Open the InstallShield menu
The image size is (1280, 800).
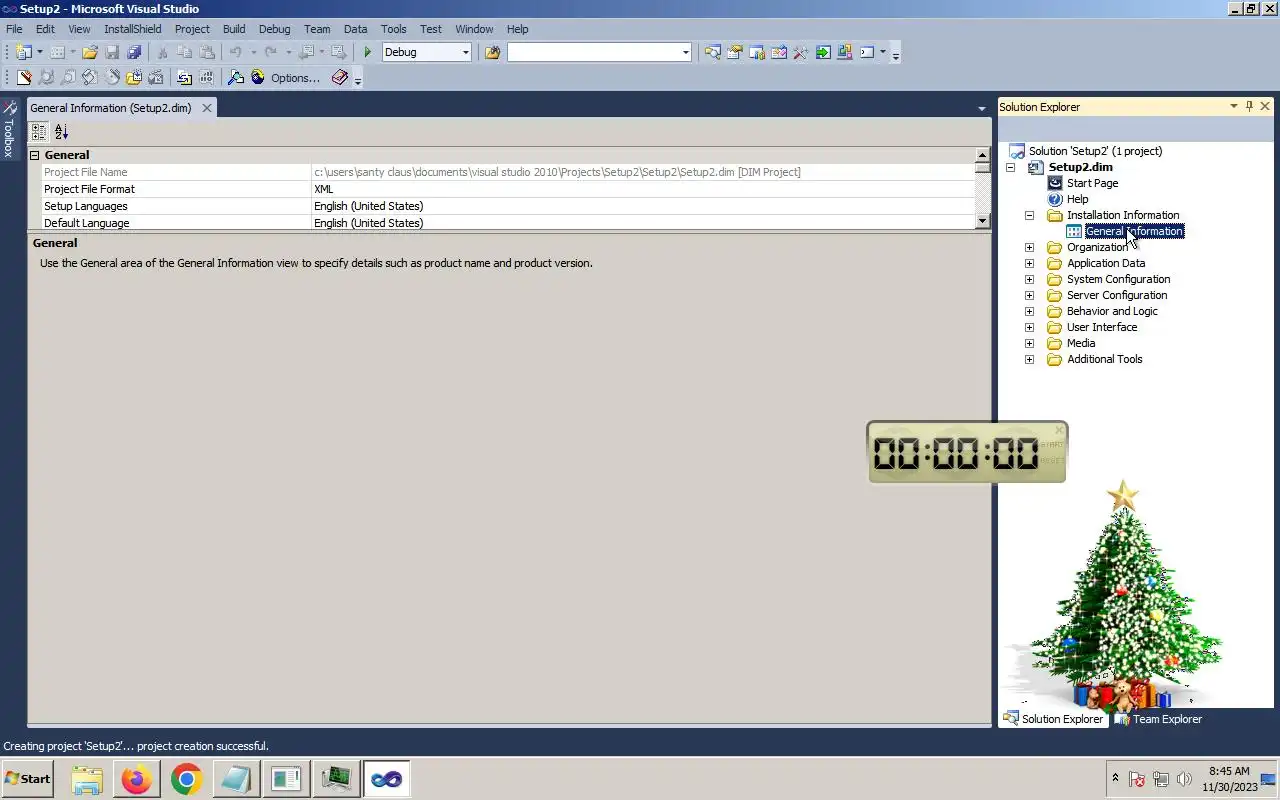coord(132,29)
